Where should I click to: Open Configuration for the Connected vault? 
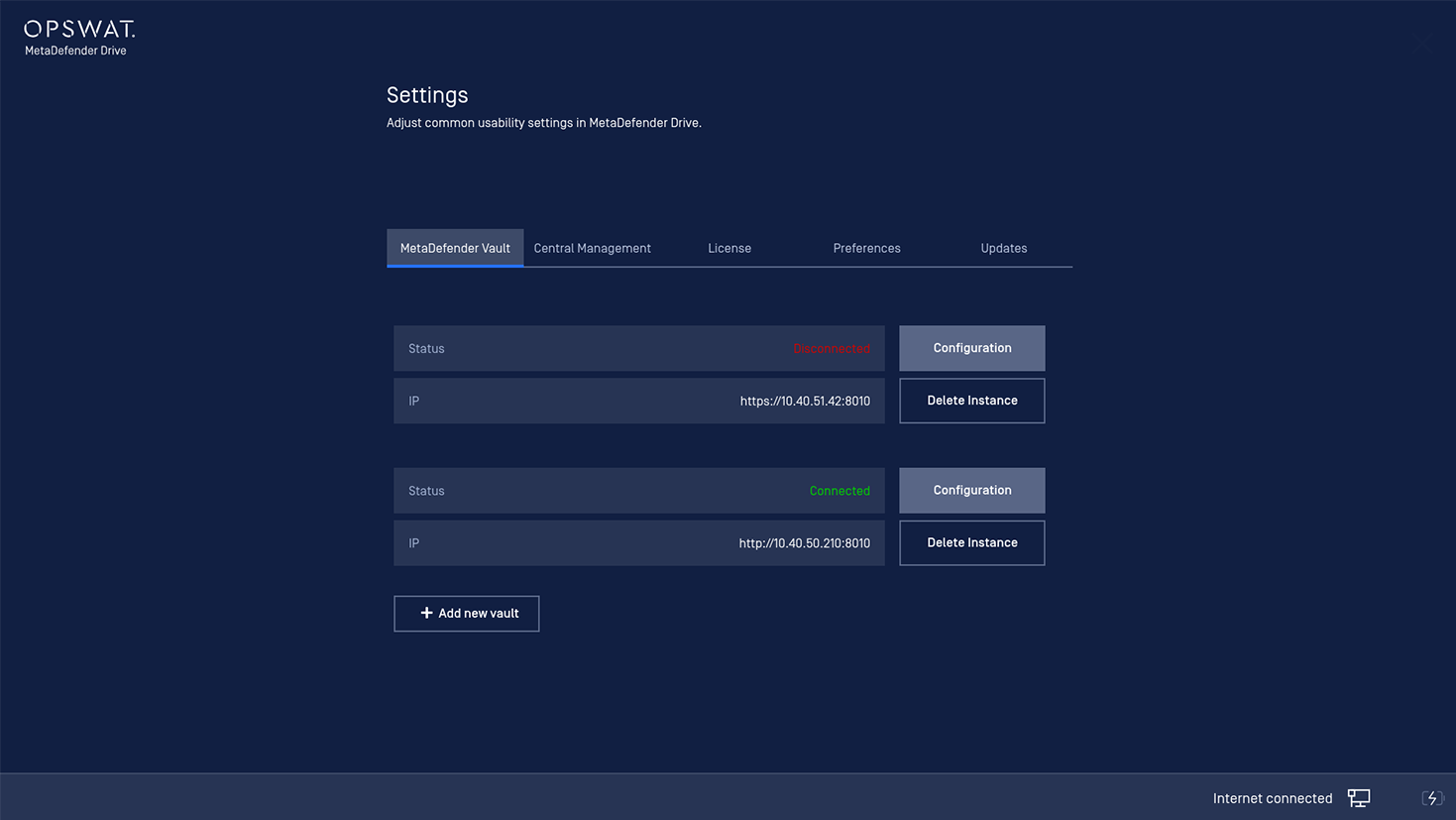coord(971,490)
